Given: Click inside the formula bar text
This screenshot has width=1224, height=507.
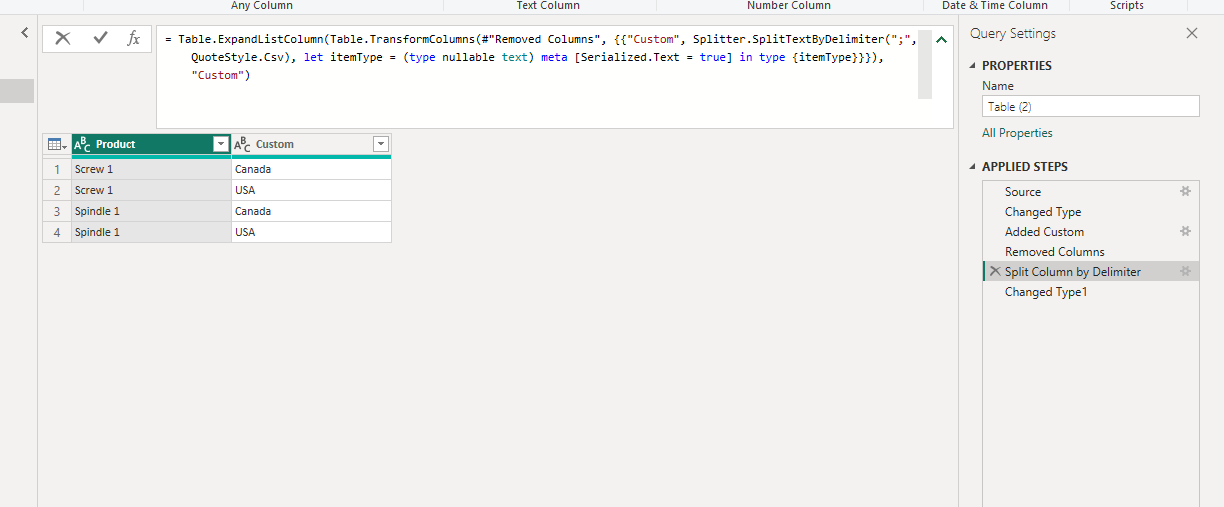Looking at the screenshot, I should pos(540,57).
